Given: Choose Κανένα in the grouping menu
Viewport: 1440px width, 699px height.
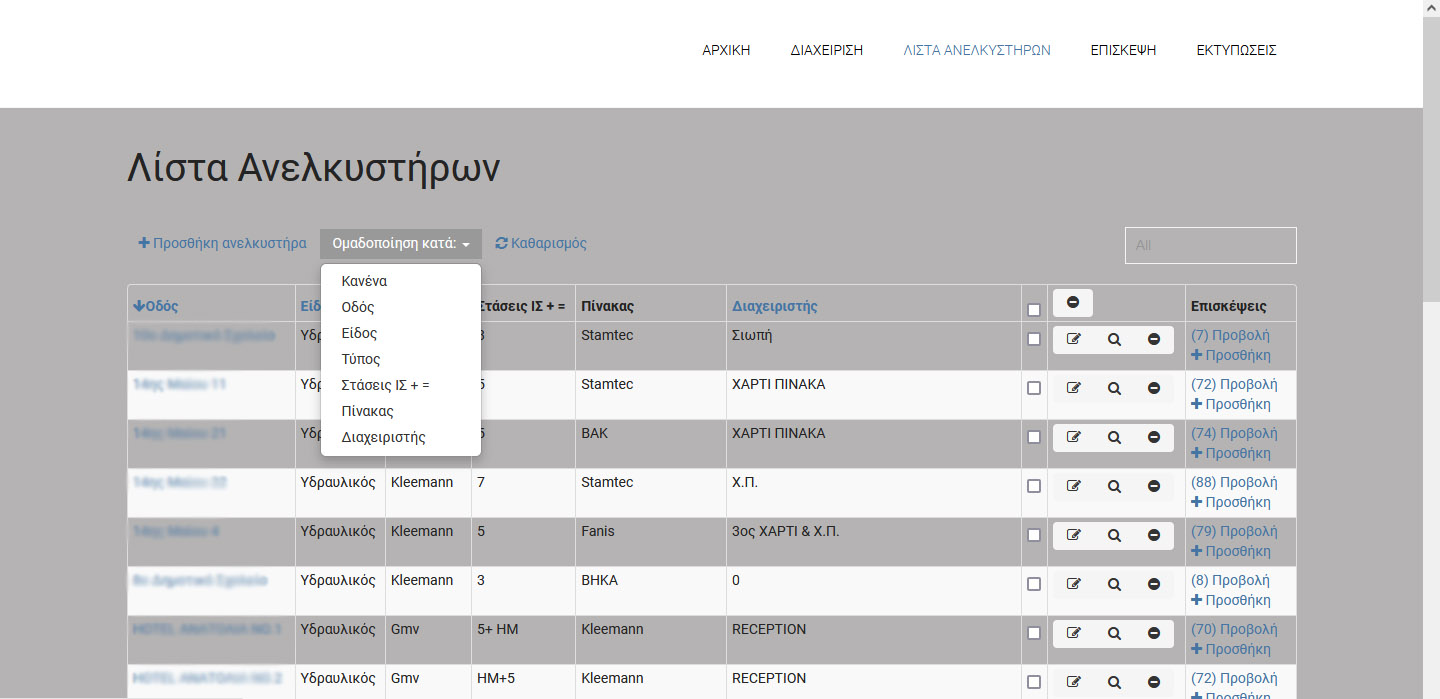Looking at the screenshot, I should point(364,281).
